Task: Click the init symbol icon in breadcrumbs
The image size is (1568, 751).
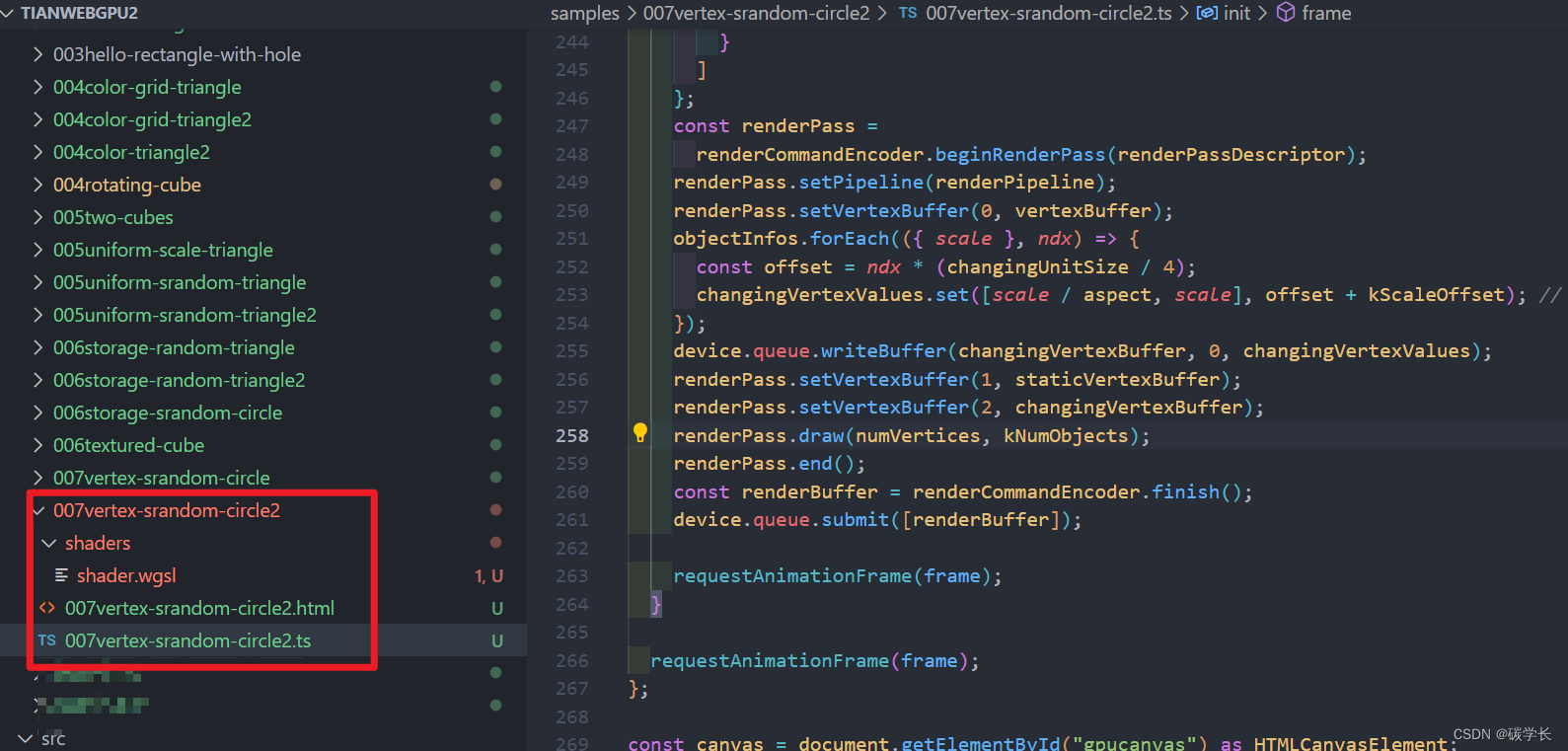Action: coord(1206,13)
